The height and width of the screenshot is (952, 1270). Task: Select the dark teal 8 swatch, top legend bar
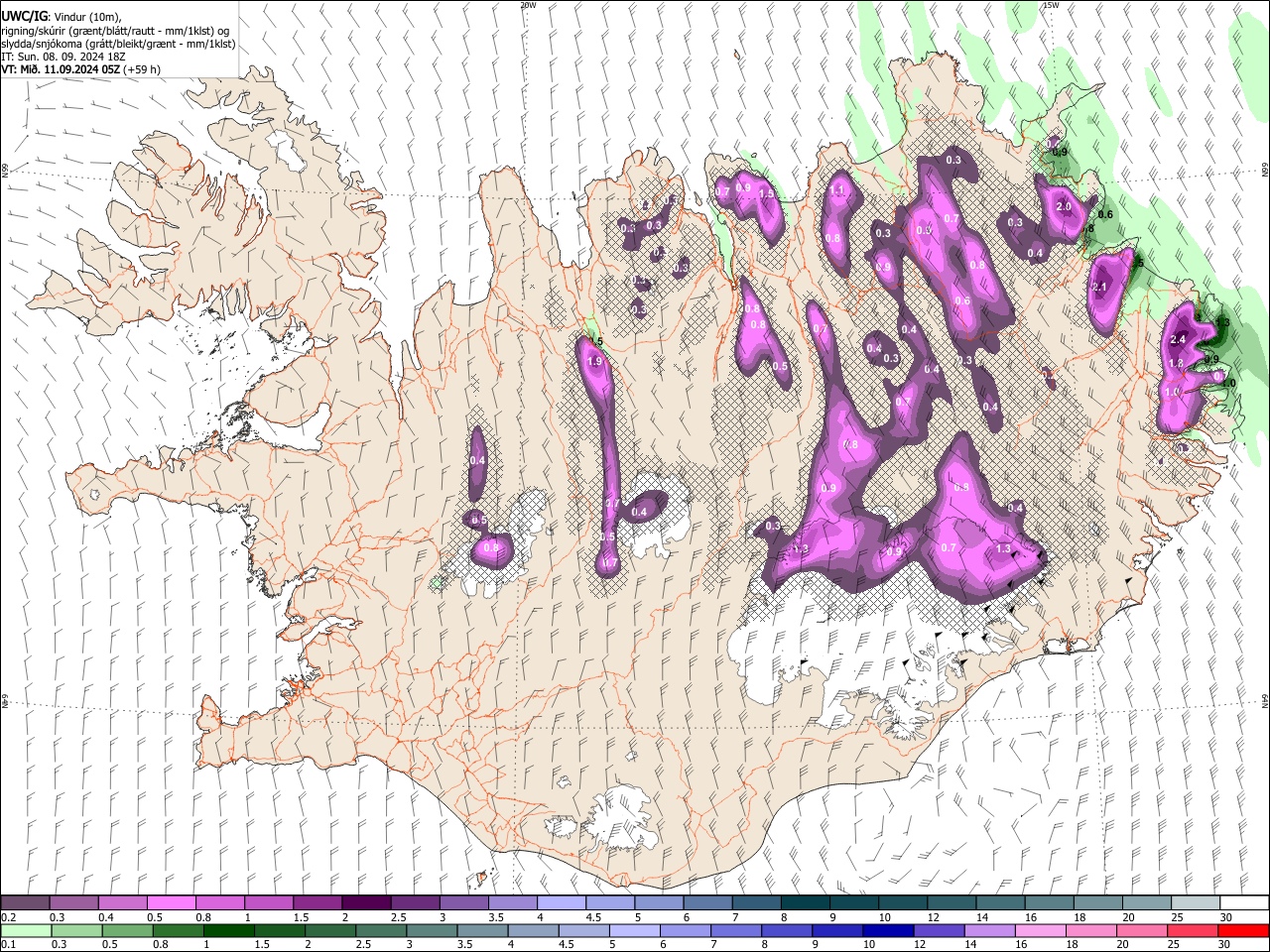click(805, 903)
